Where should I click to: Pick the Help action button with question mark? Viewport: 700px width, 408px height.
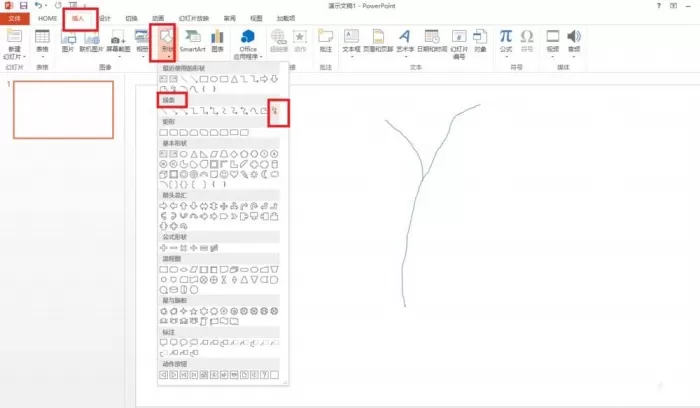pyautogui.click(x=264, y=375)
